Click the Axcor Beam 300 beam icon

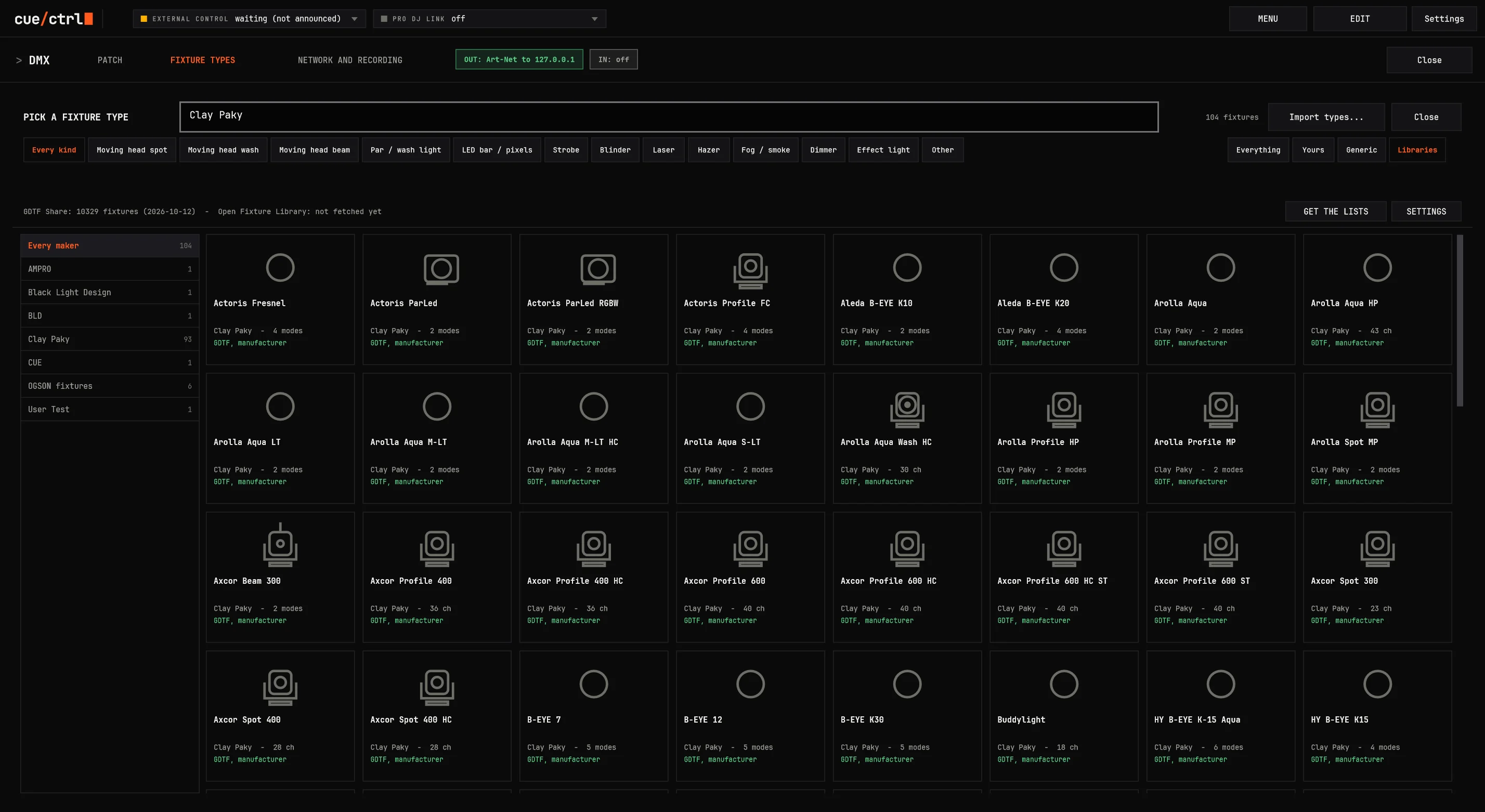point(280,545)
